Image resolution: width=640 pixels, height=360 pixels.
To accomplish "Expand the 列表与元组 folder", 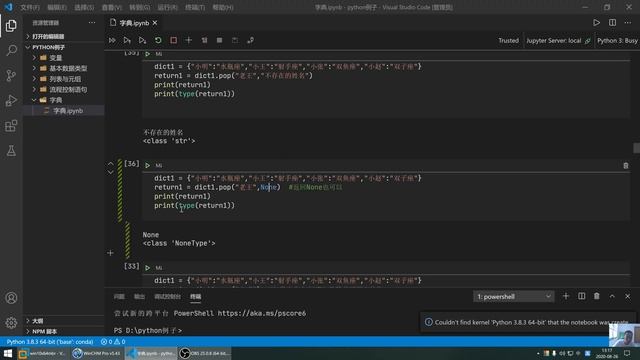I will click(x=64, y=79).
